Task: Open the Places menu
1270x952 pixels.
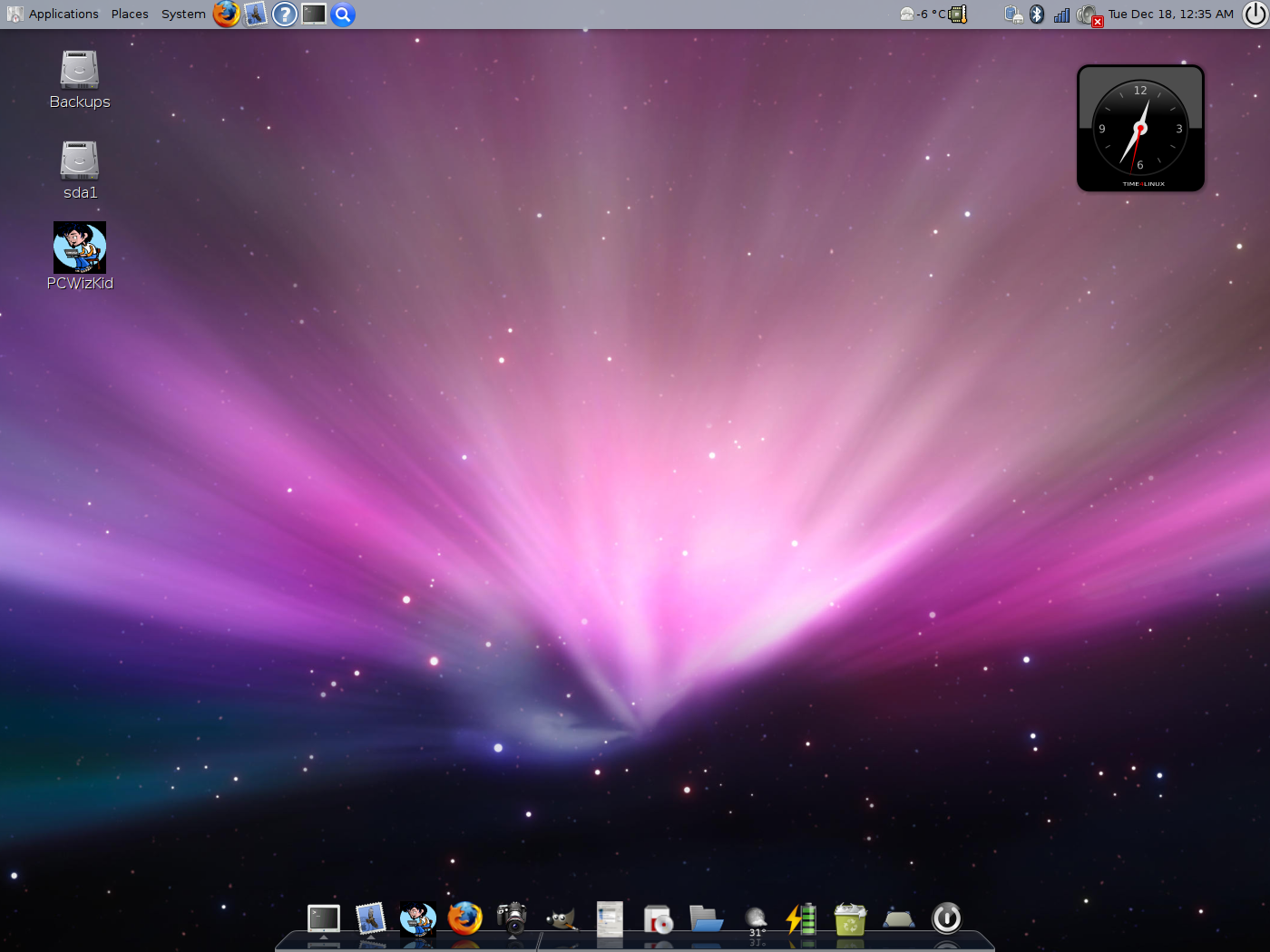Action: pyautogui.click(x=130, y=14)
